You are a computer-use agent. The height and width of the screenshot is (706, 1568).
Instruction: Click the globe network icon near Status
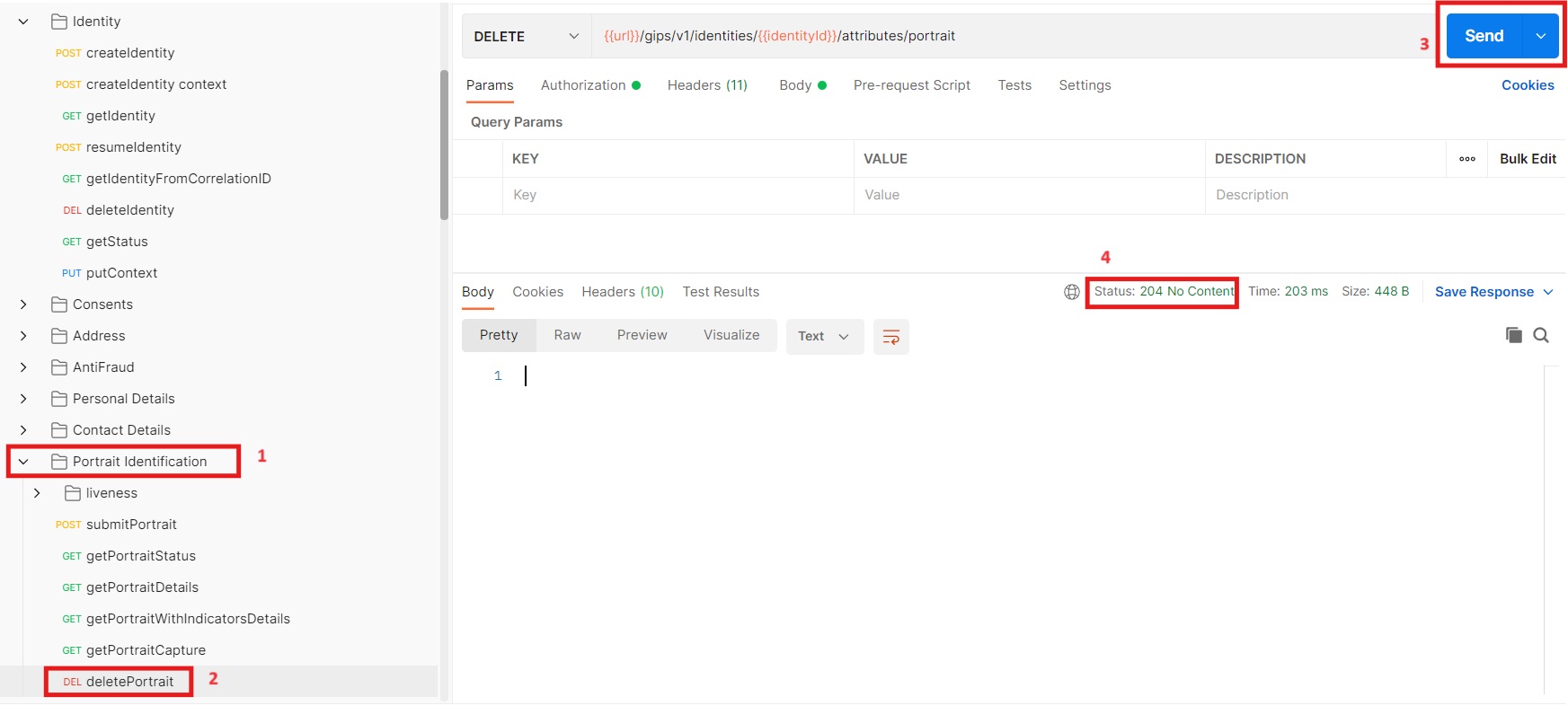1071,292
